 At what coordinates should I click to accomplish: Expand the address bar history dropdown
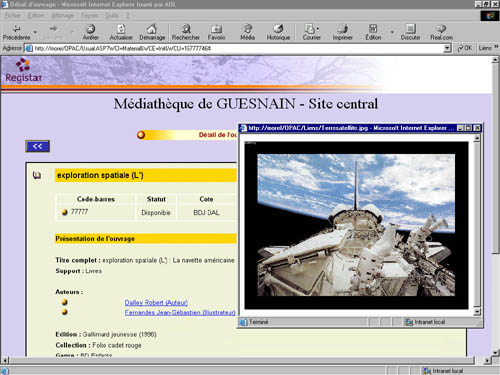(x=447, y=48)
